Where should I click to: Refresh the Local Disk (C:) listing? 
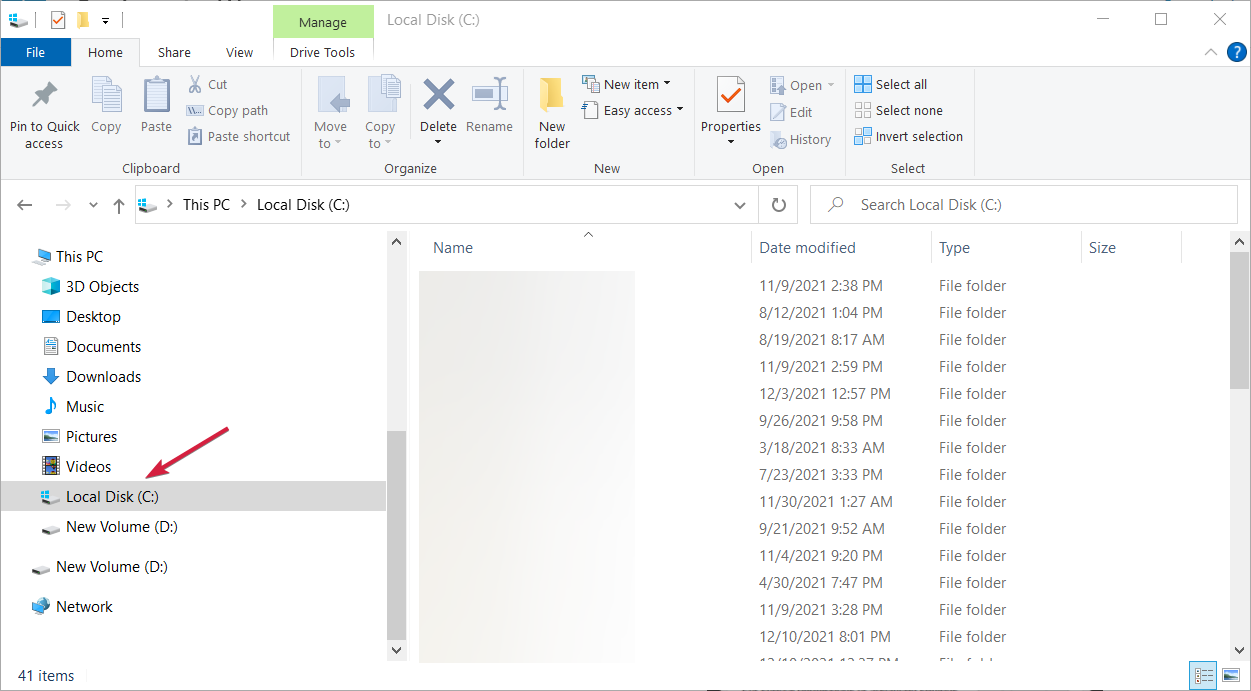779,205
